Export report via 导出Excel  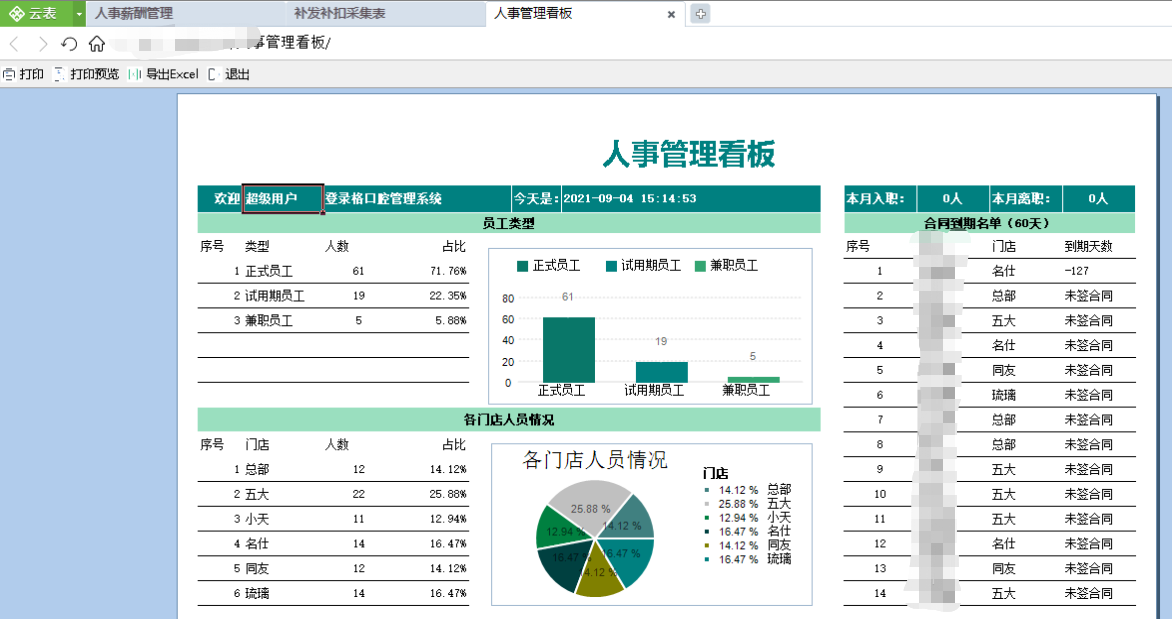(x=172, y=74)
